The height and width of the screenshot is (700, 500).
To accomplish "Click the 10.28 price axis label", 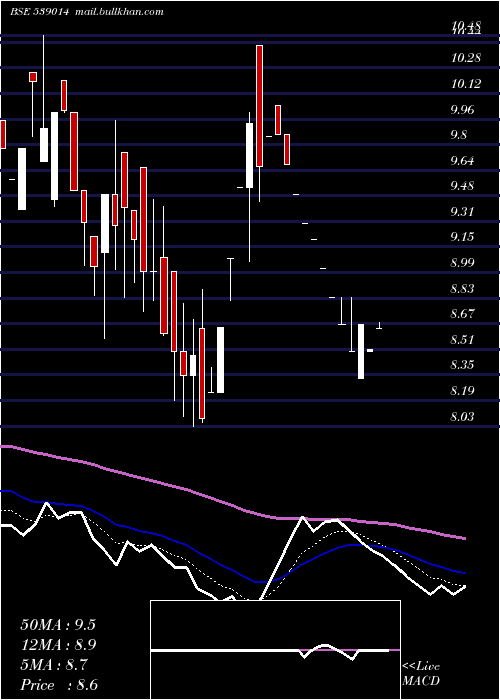I will [x=466, y=58].
